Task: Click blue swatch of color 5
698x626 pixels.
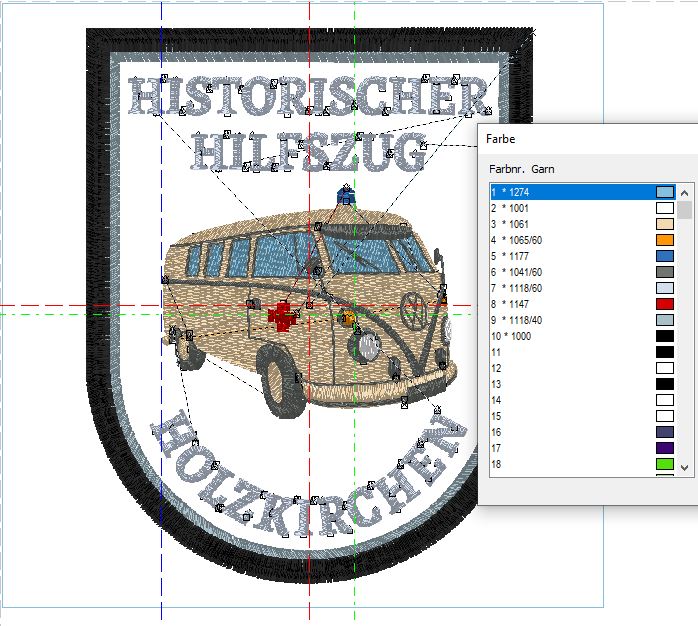Action: tap(665, 256)
